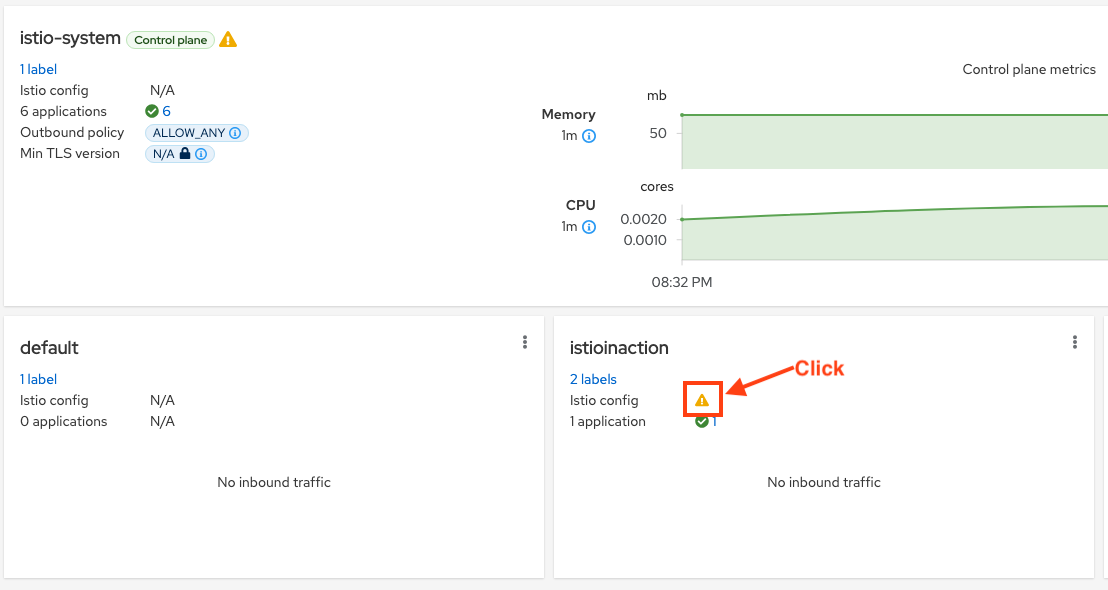Click the Control plane badge

coord(170,40)
